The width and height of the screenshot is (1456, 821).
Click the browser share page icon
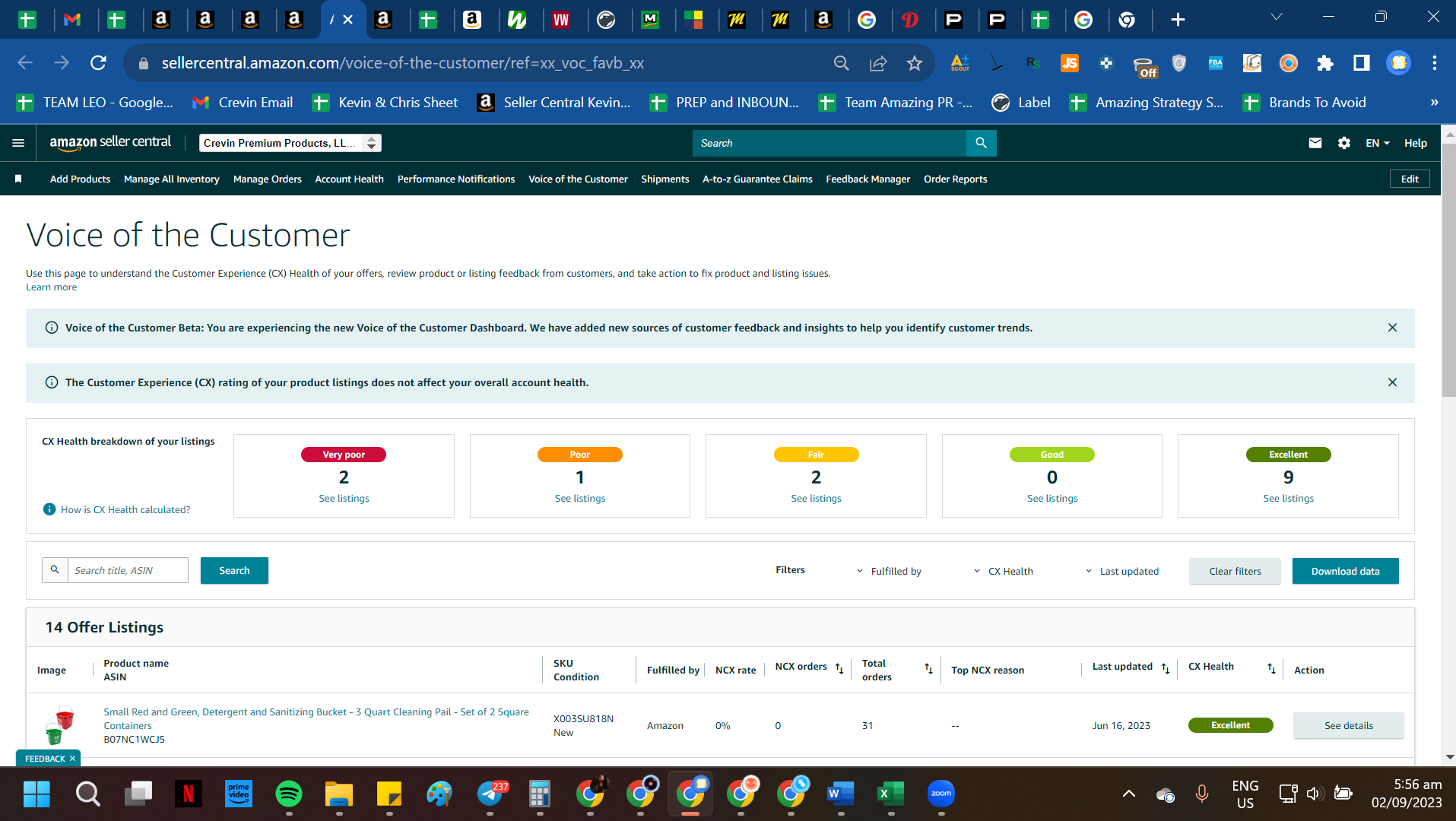tap(878, 63)
